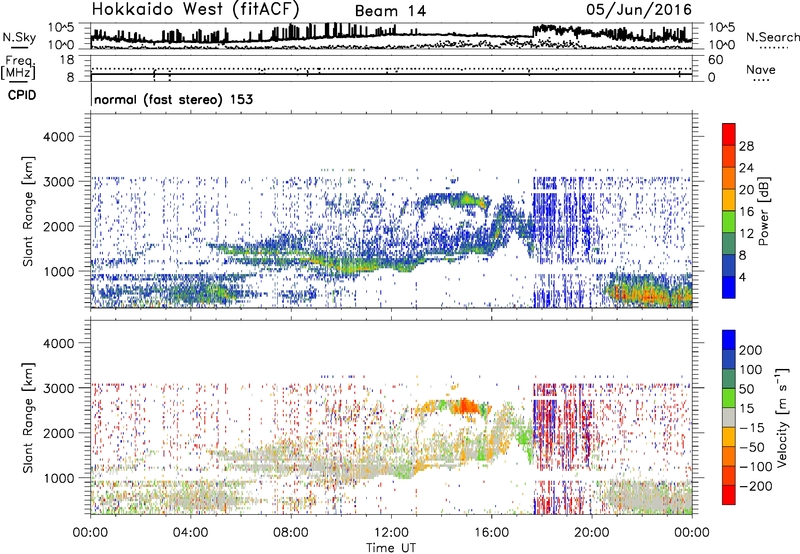Click the '04:00' time tick label
This screenshot has width=800, height=554.
tap(191, 533)
